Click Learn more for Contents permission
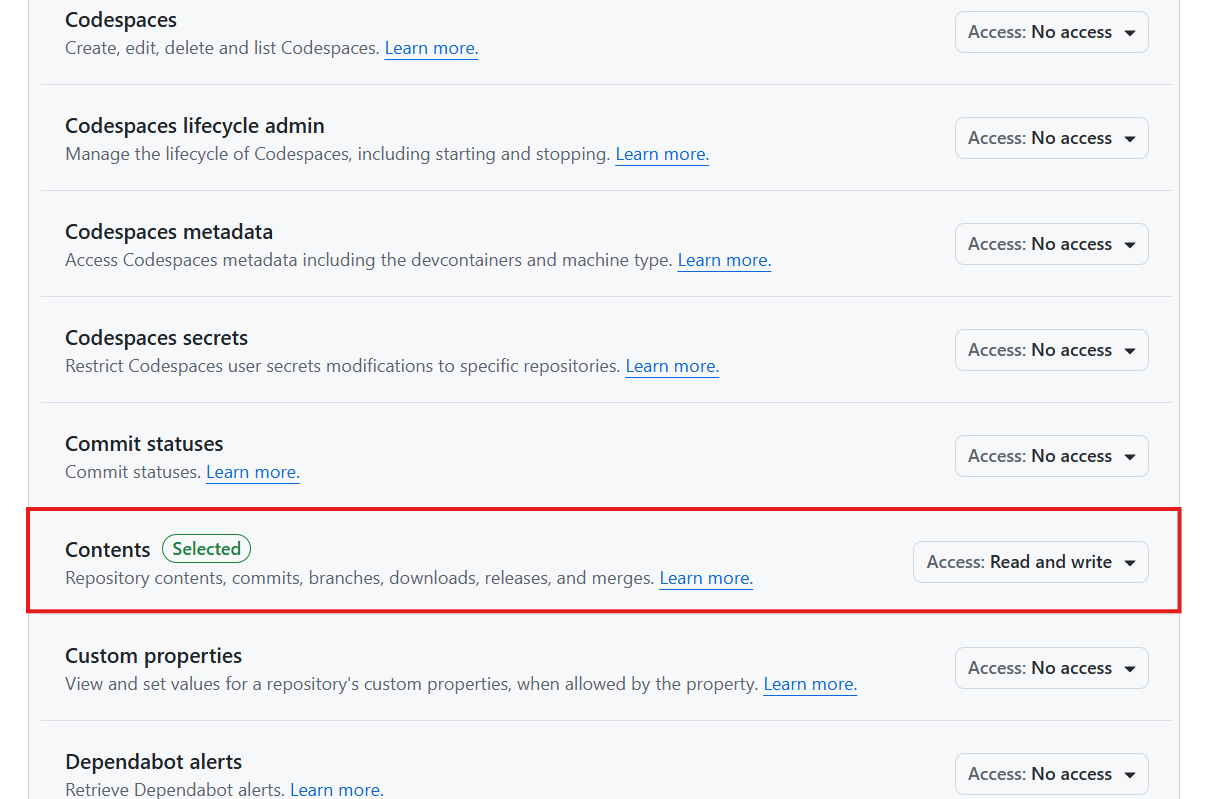Image resolution: width=1216 pixels, height=799 pixels. (706, 578)
